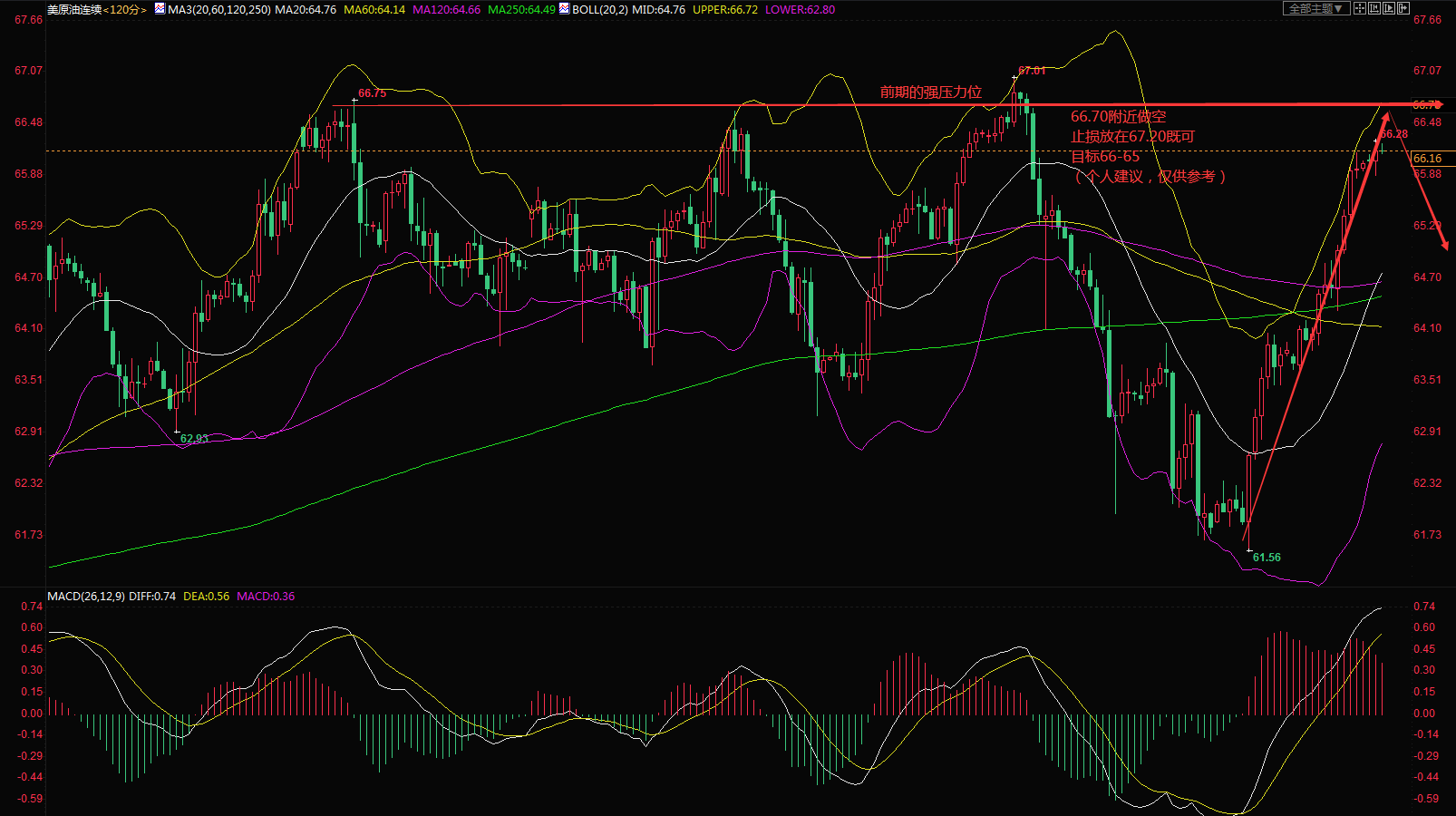Click the MA3 indicator chart icon
The width and height of the screenshot is (1456, 816).
160,9
